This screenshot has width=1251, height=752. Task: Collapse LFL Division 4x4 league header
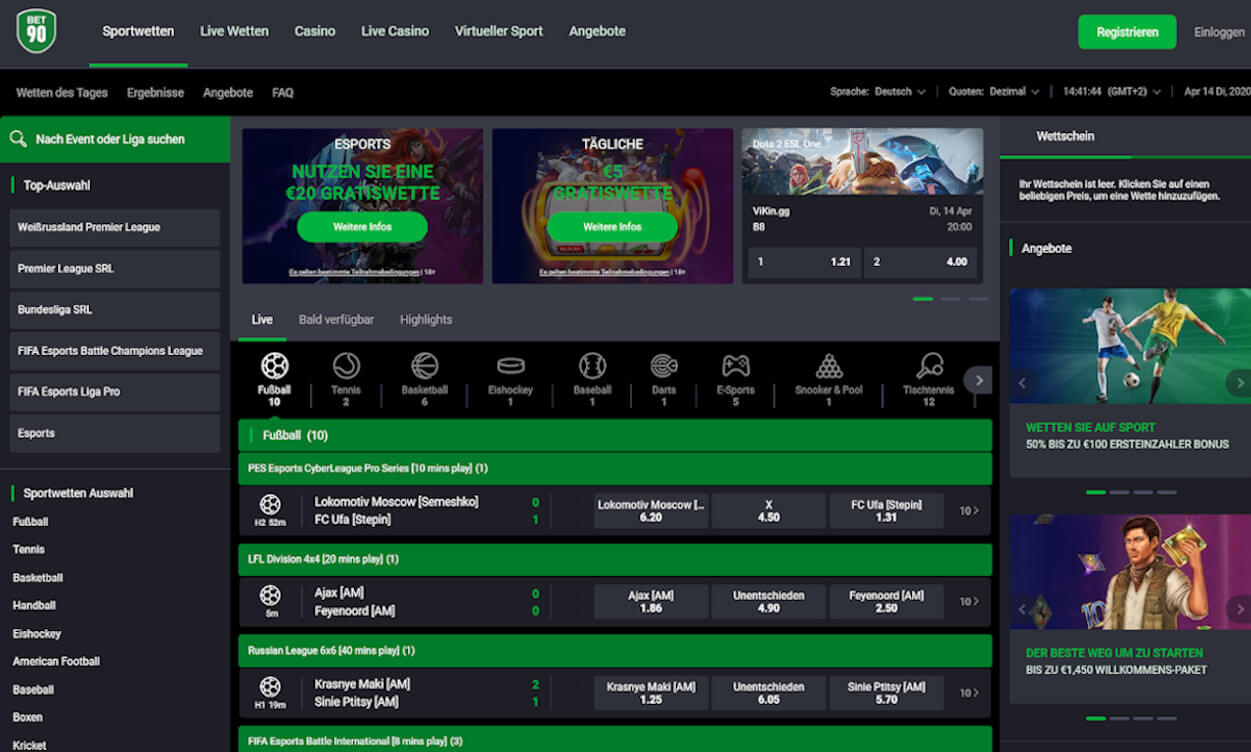(x=615, y=559)
